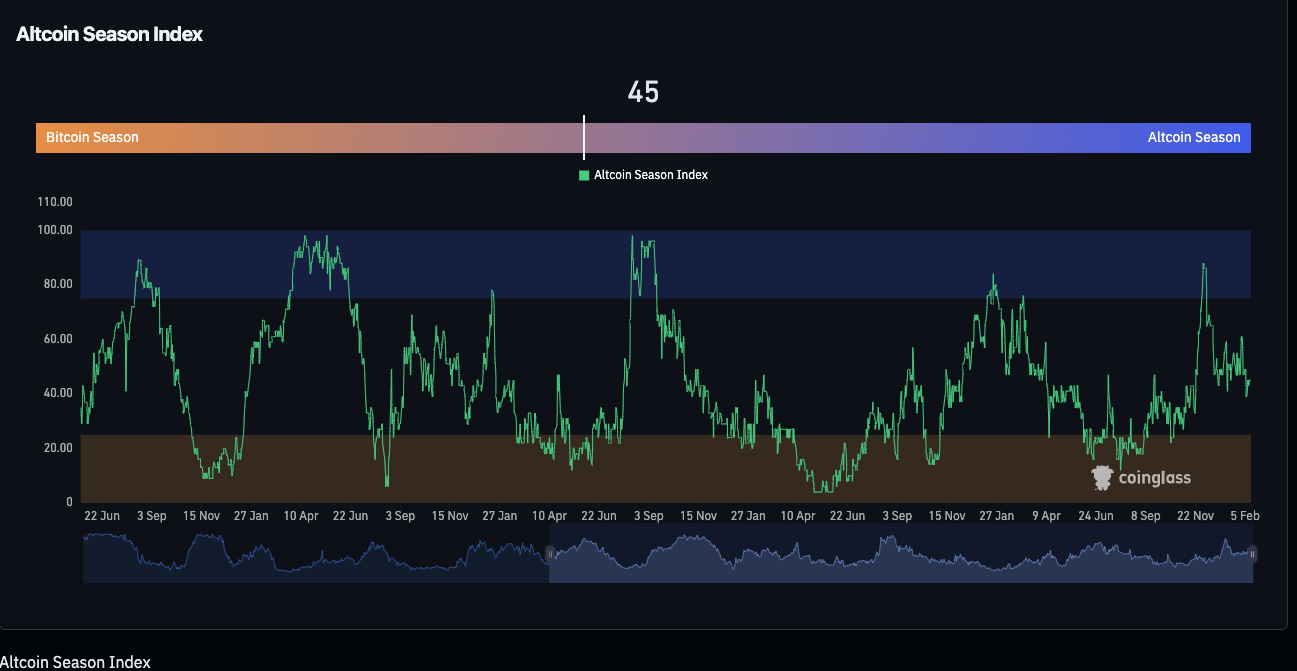1297x671 pixels.
Task: Click the 22 Jun axis date label
Action: [101, 515]
